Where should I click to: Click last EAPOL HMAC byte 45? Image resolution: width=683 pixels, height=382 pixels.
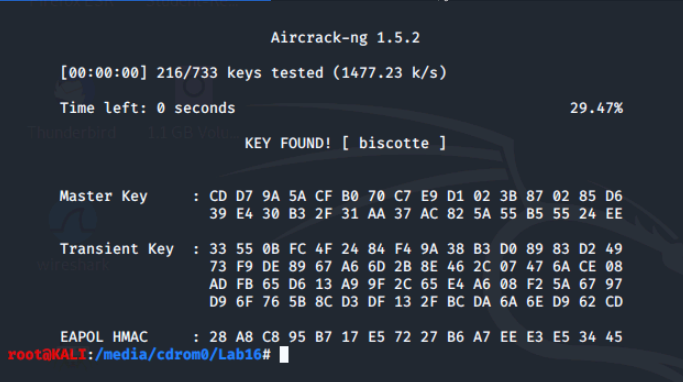click(x=614, y=337)
